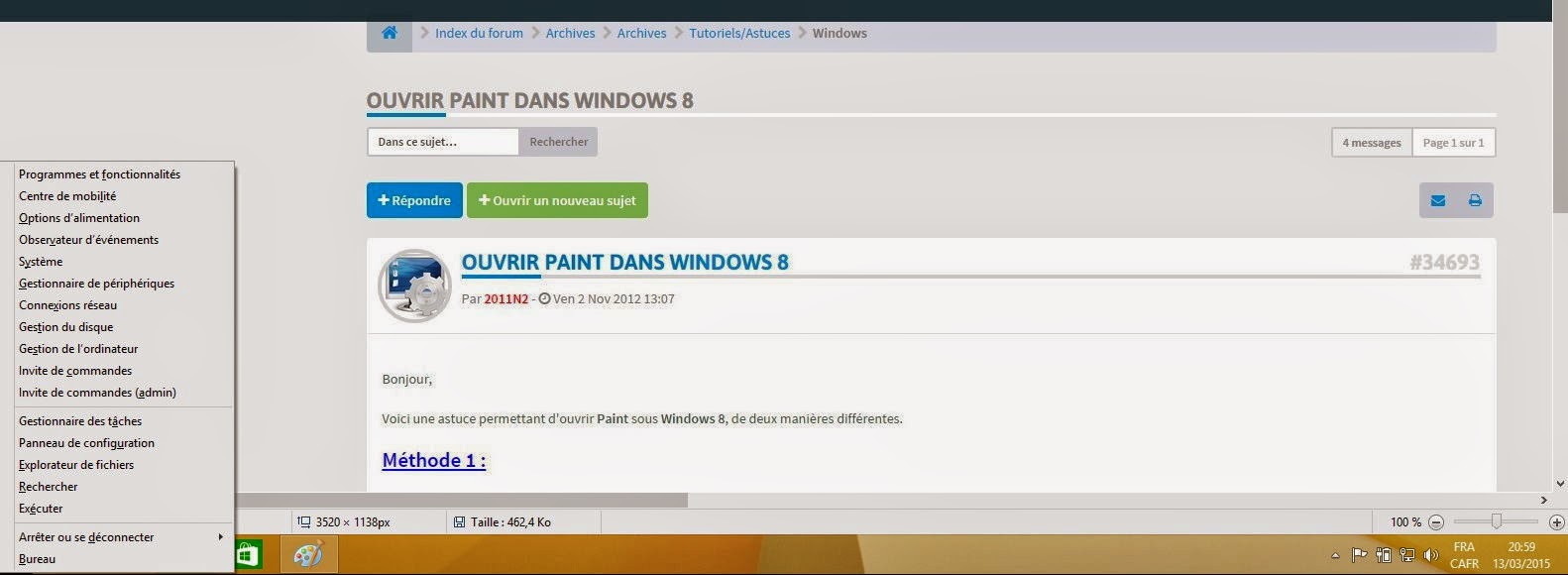Open Paint from the taskbar
The width and height of the screenshot is (1568, 575).
tap(309, 555)
